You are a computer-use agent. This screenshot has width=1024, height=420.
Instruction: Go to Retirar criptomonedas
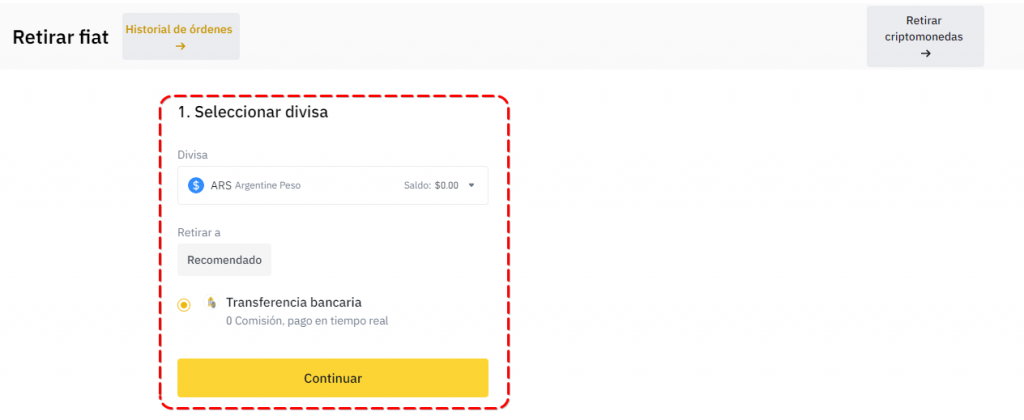pos(925,28)
